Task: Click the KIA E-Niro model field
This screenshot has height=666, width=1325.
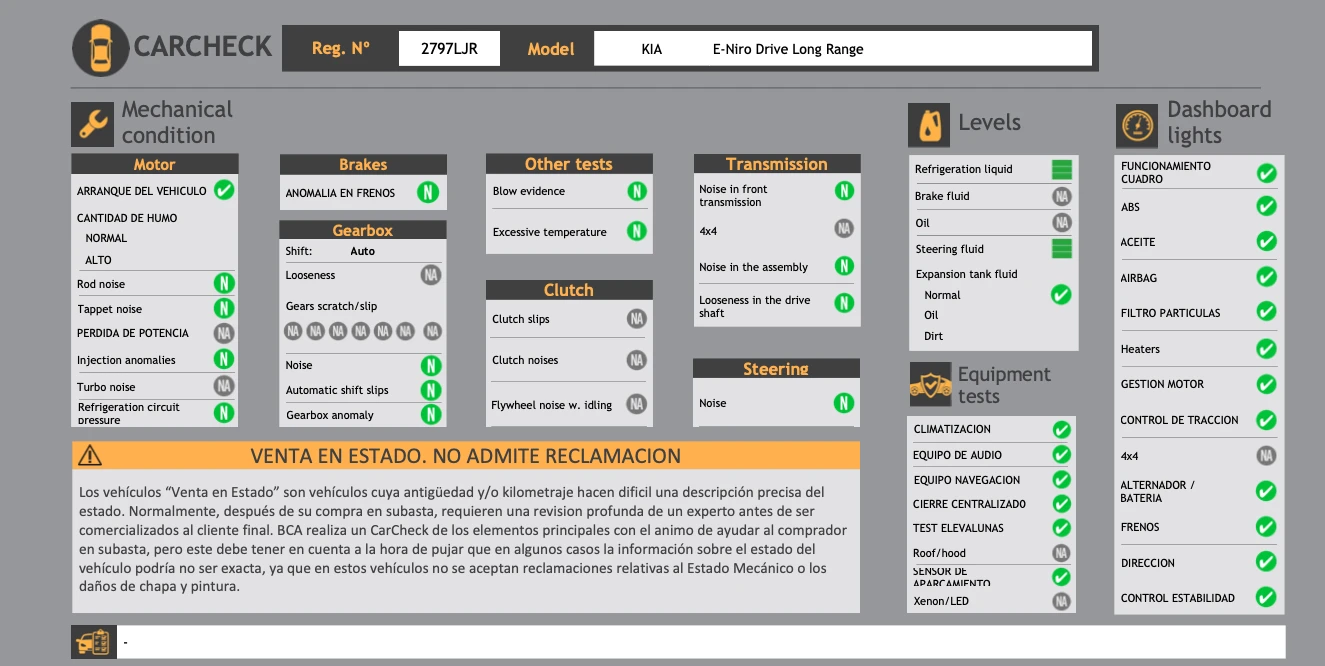Action: (842, 49)
